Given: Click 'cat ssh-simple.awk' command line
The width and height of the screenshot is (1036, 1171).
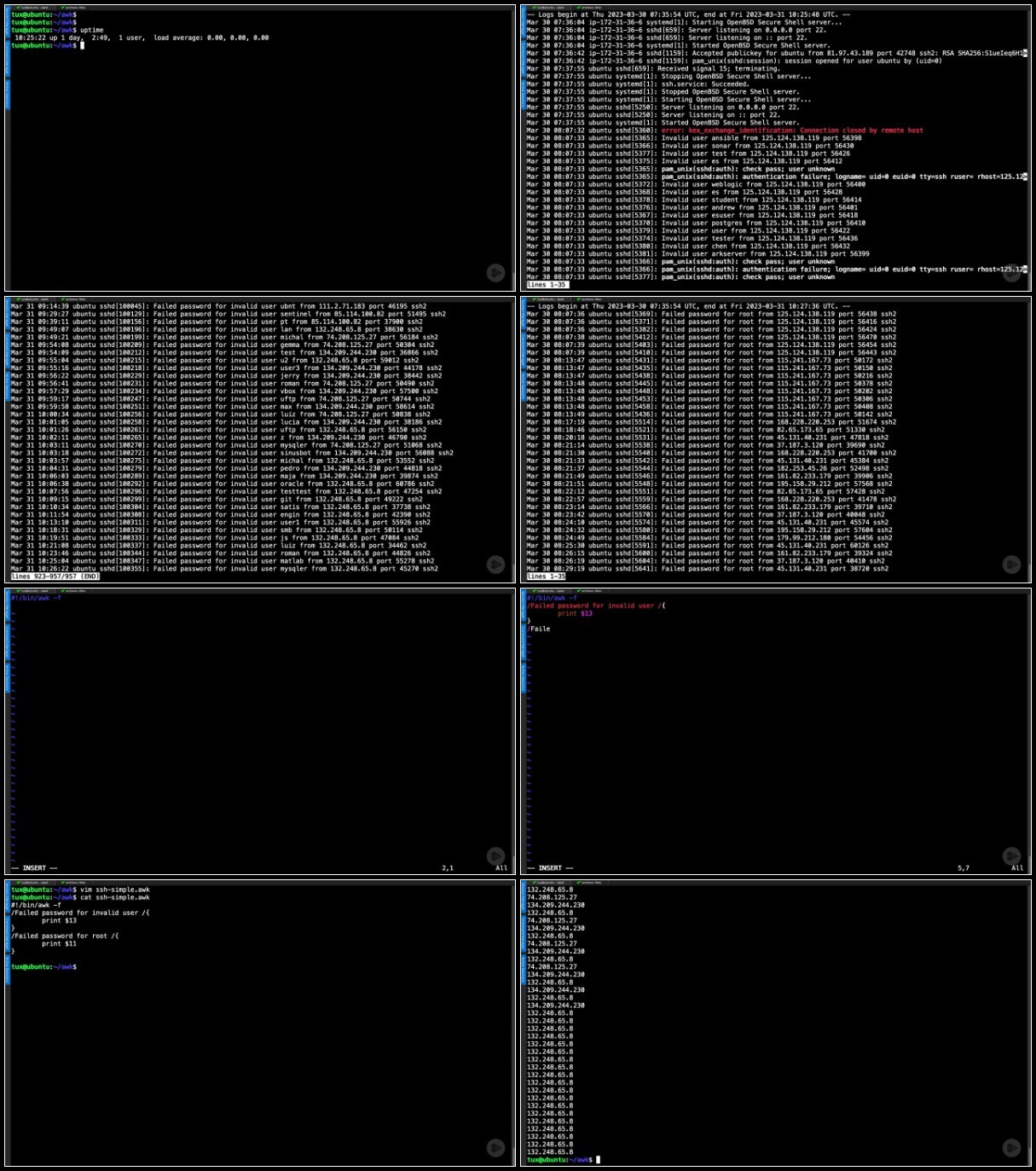Looking at the screenshot, I should point(114,897).
